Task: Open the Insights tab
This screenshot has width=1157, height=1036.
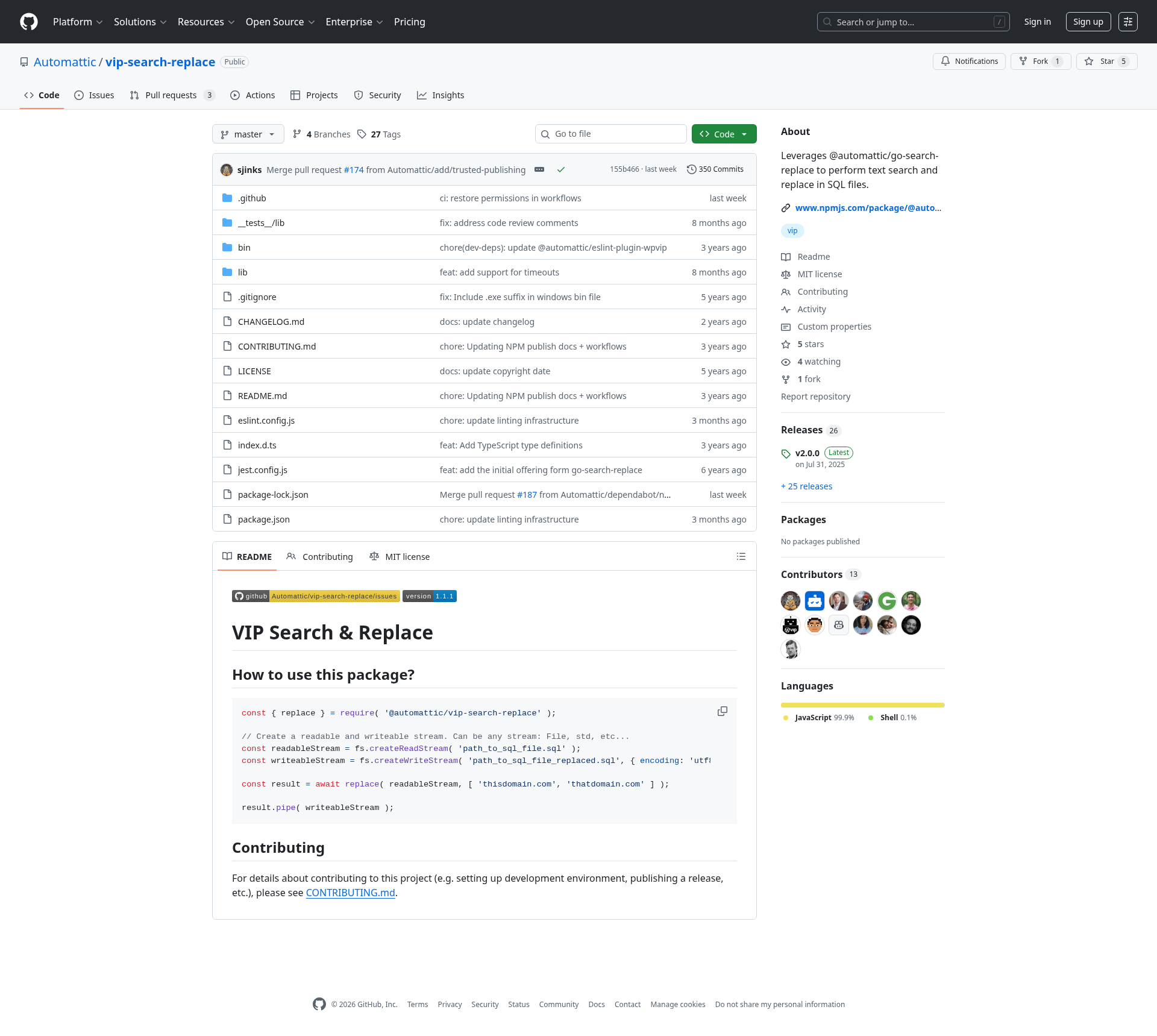Action: (441, 95)
